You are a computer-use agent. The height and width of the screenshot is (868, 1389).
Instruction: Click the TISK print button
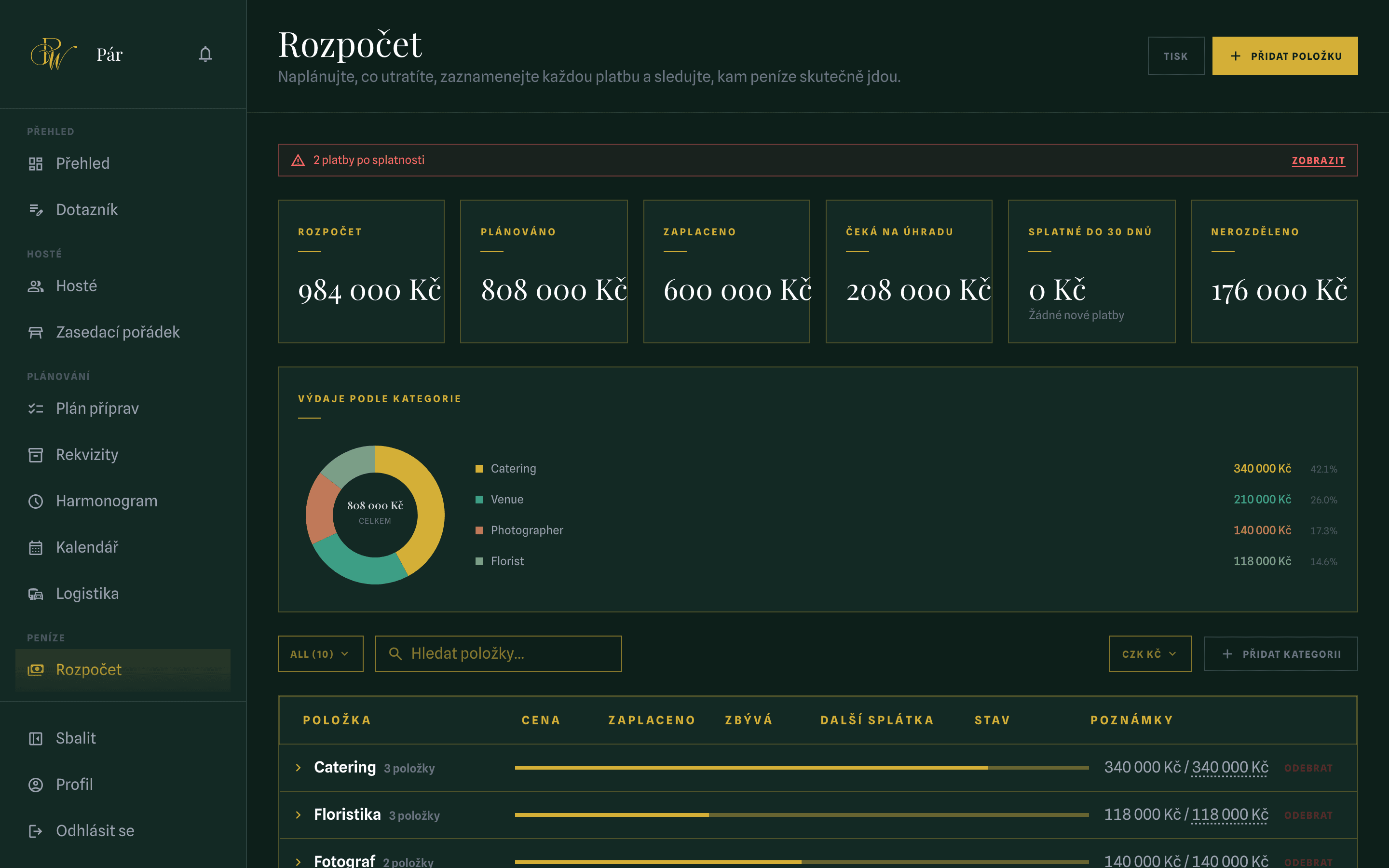click(x=1175, y=56)
